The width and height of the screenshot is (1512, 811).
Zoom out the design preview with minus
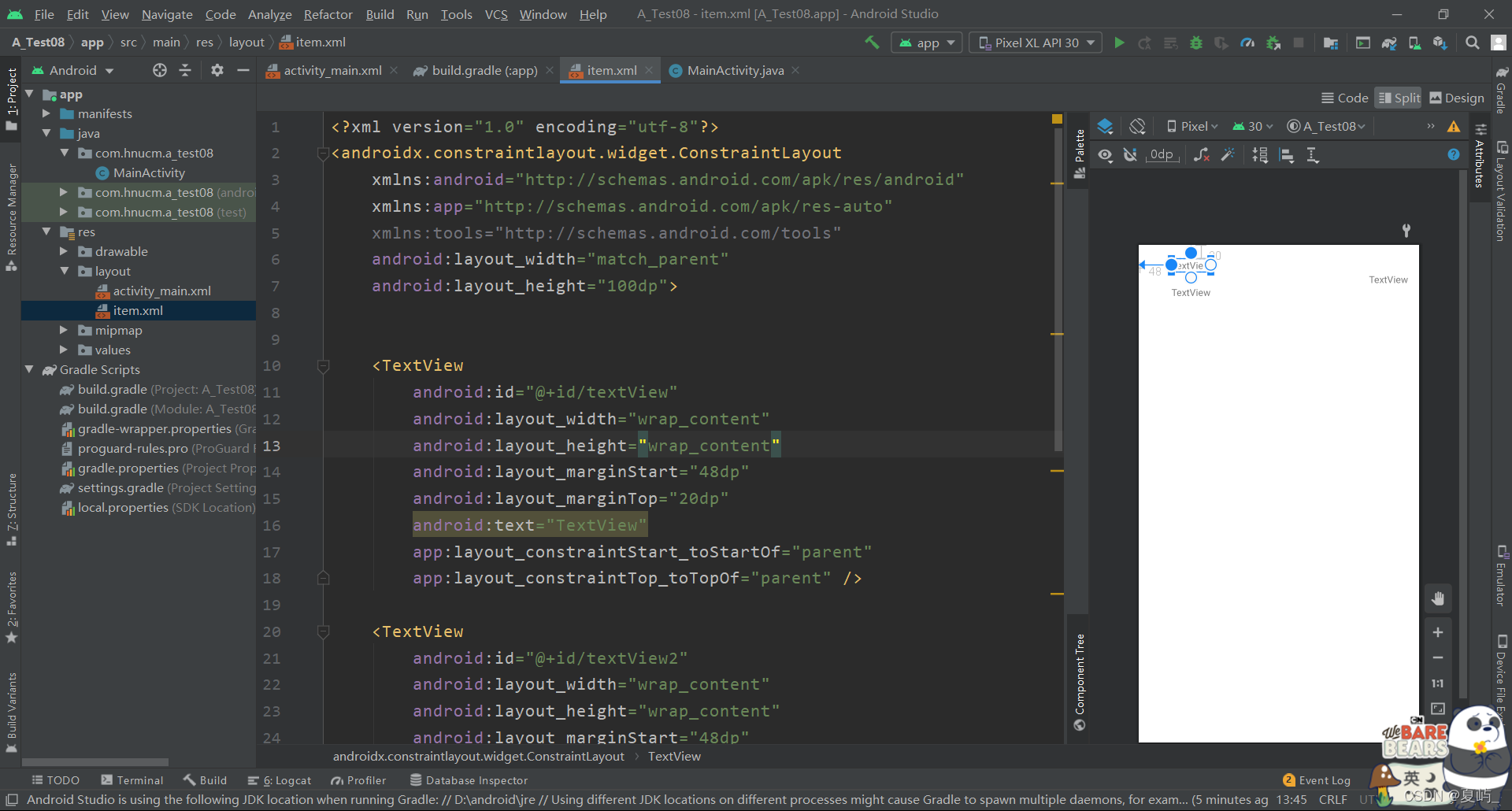coord(1438,657)
